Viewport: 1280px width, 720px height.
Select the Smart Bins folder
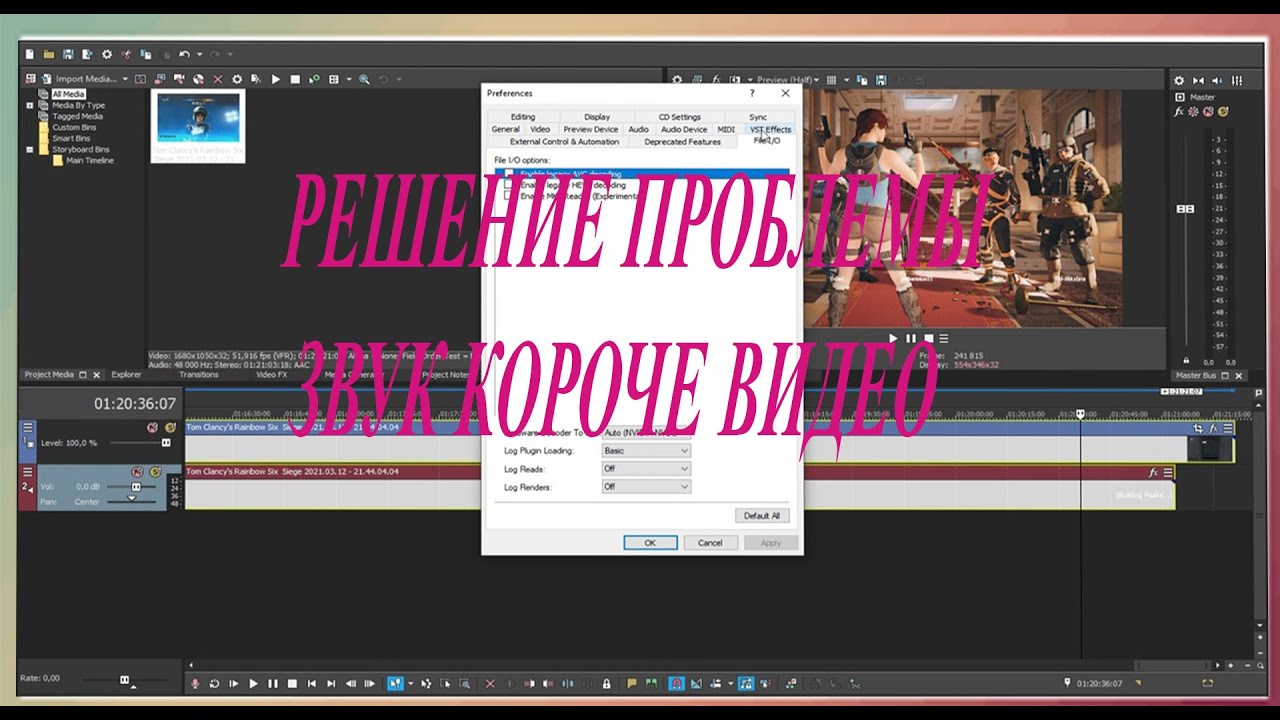pos(71,138)
